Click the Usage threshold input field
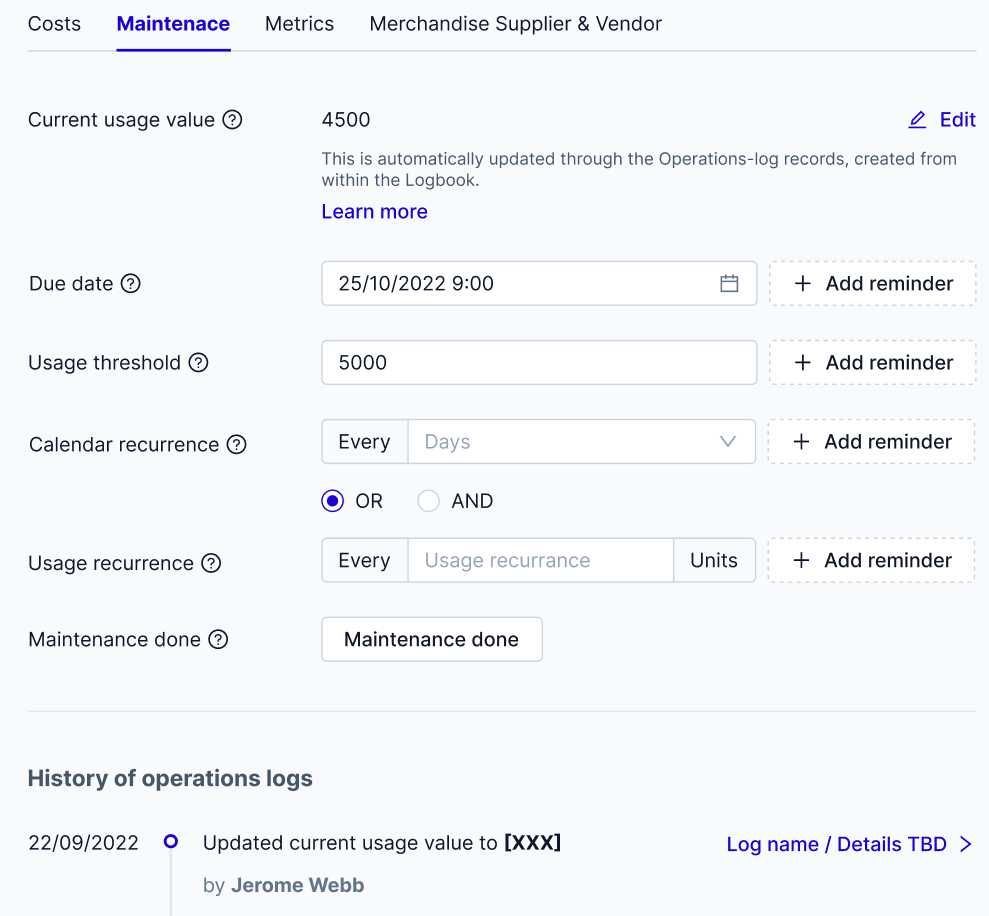The image size is (989, 916). (538, 363)
